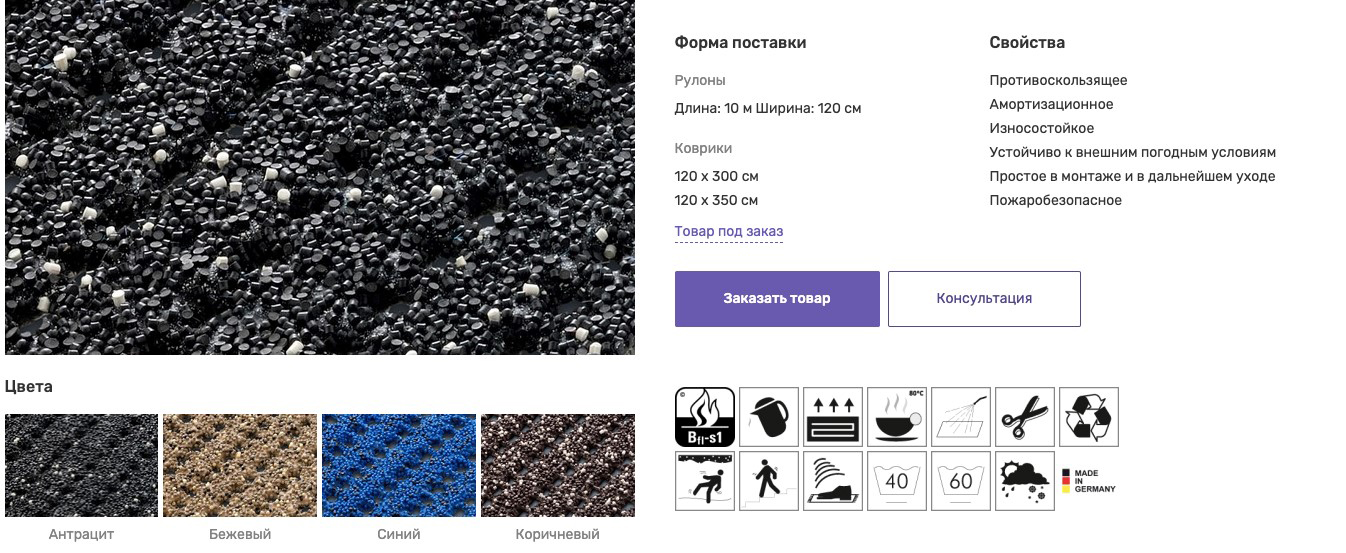This screenshot has width=1346, height=553.
Task: Open the Консультация button
Action: point(984,299)
